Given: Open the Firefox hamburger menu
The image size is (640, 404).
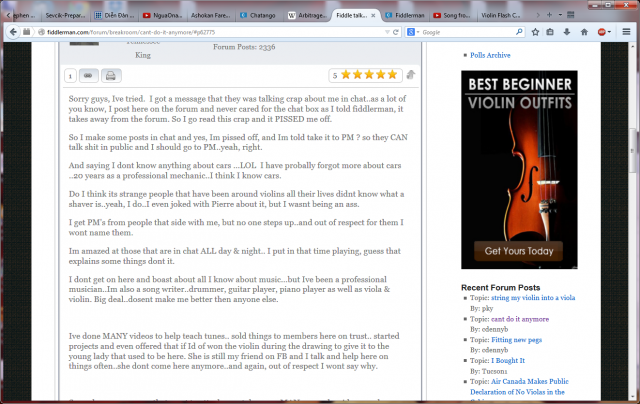Looking at the screenshot, I should pyautogui.click(x=626, y=32).
